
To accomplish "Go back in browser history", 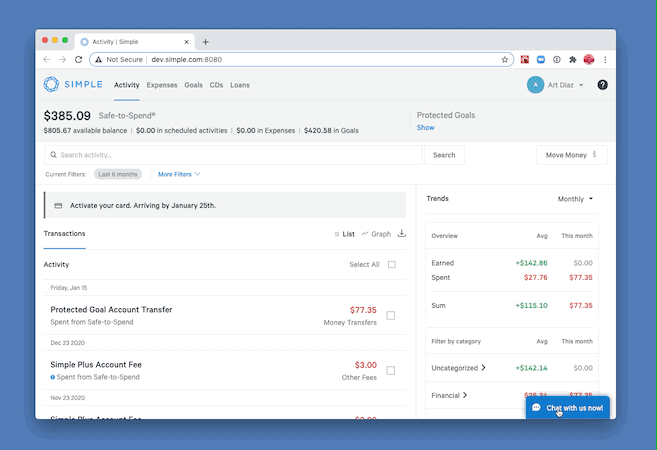I will pyautogui.click(x=47, y=59).
